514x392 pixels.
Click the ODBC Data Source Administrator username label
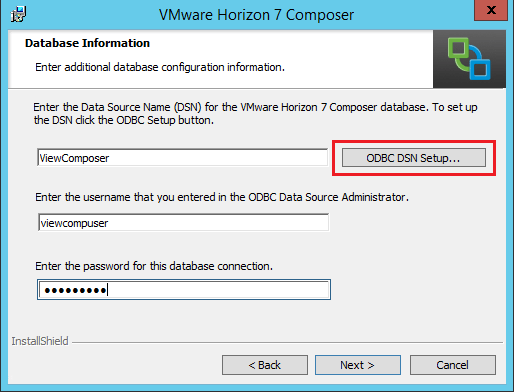(x=222, y=197)
